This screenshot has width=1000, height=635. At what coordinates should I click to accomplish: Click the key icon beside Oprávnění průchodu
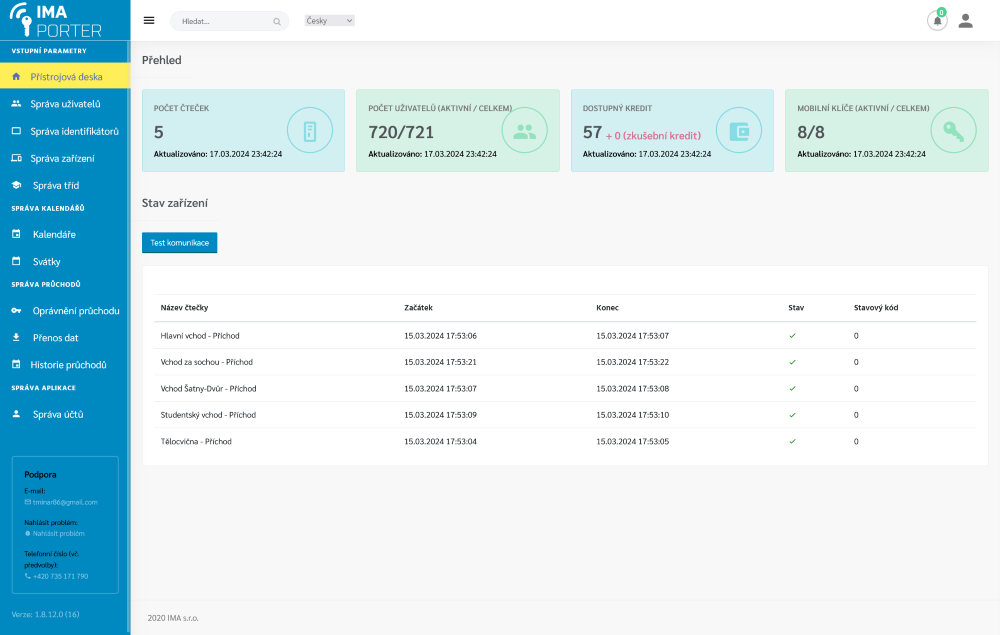(x=17, y=310)
